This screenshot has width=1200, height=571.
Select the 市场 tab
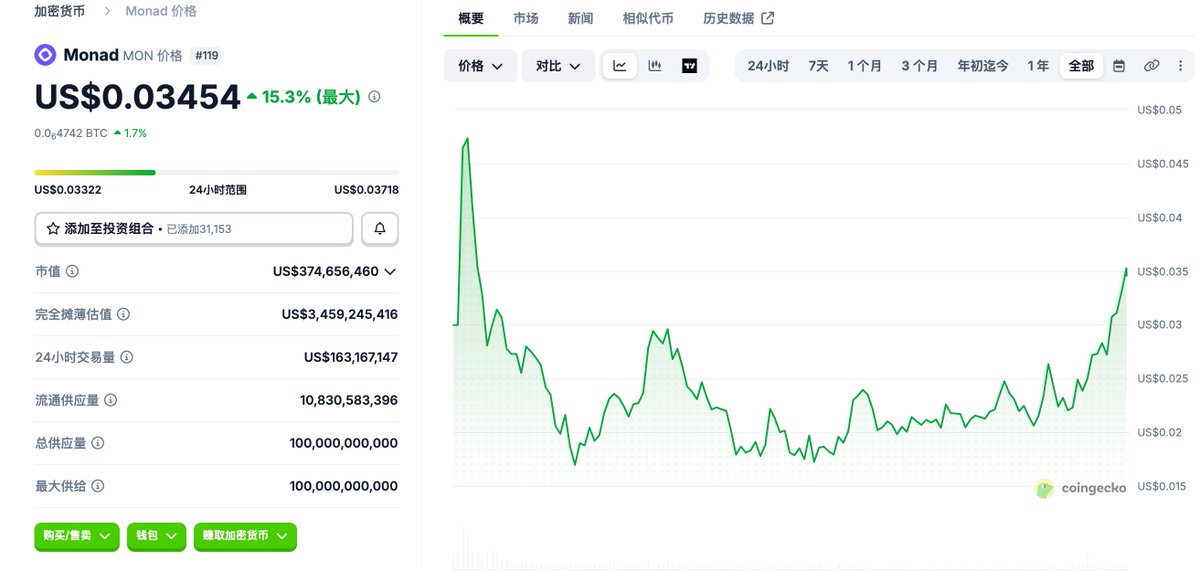tap(526, 18)
